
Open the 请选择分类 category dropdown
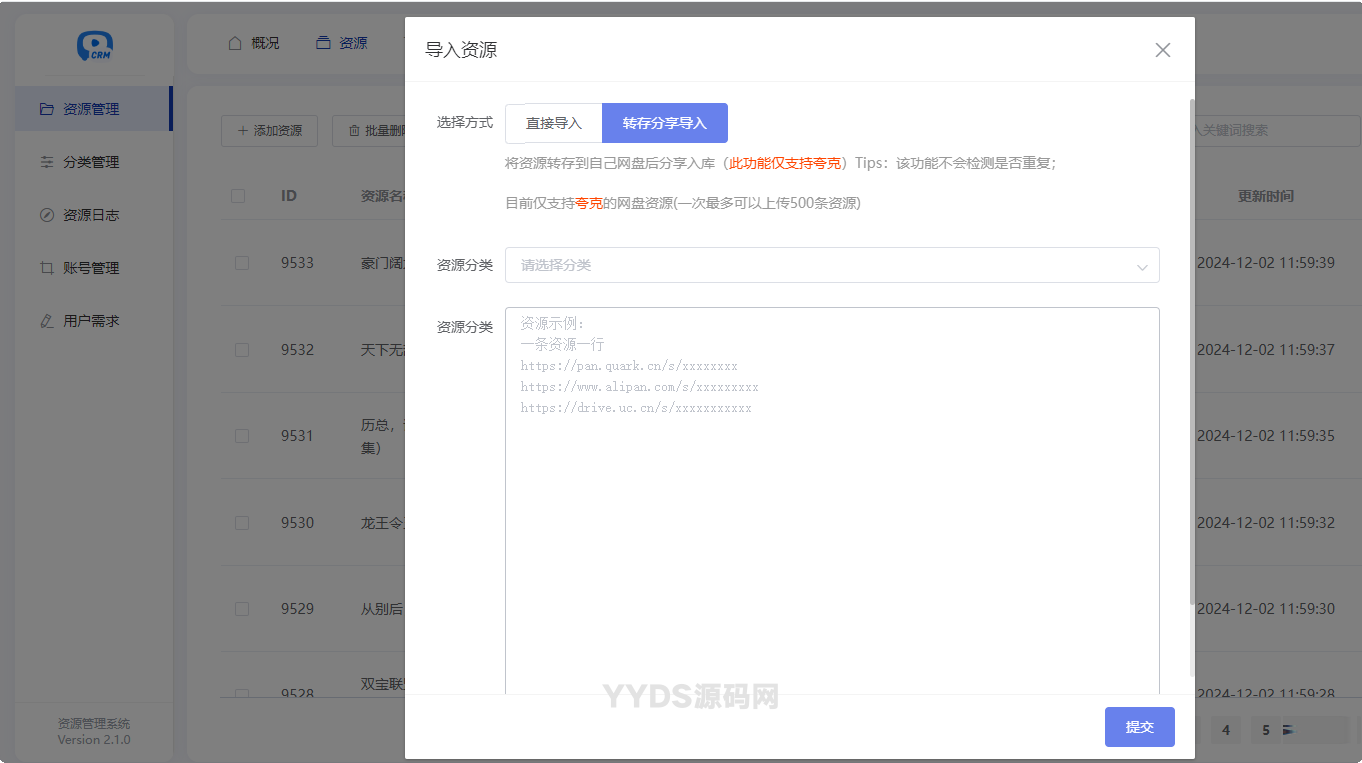coord(820,265)
